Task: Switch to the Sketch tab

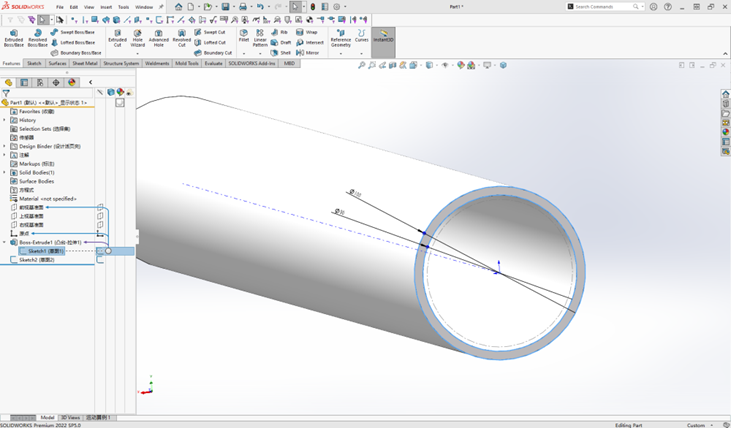Action: coord(34,63)
